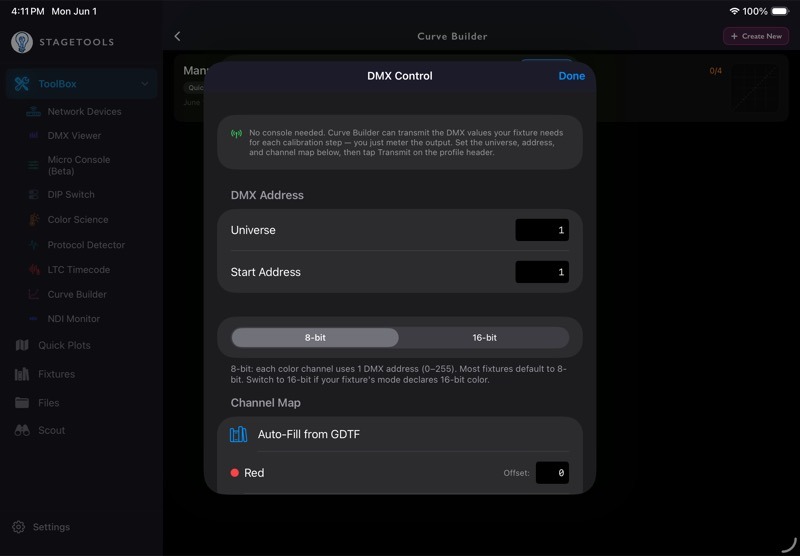
Task: Open Scout section
Action: click(x=51, y=431)
